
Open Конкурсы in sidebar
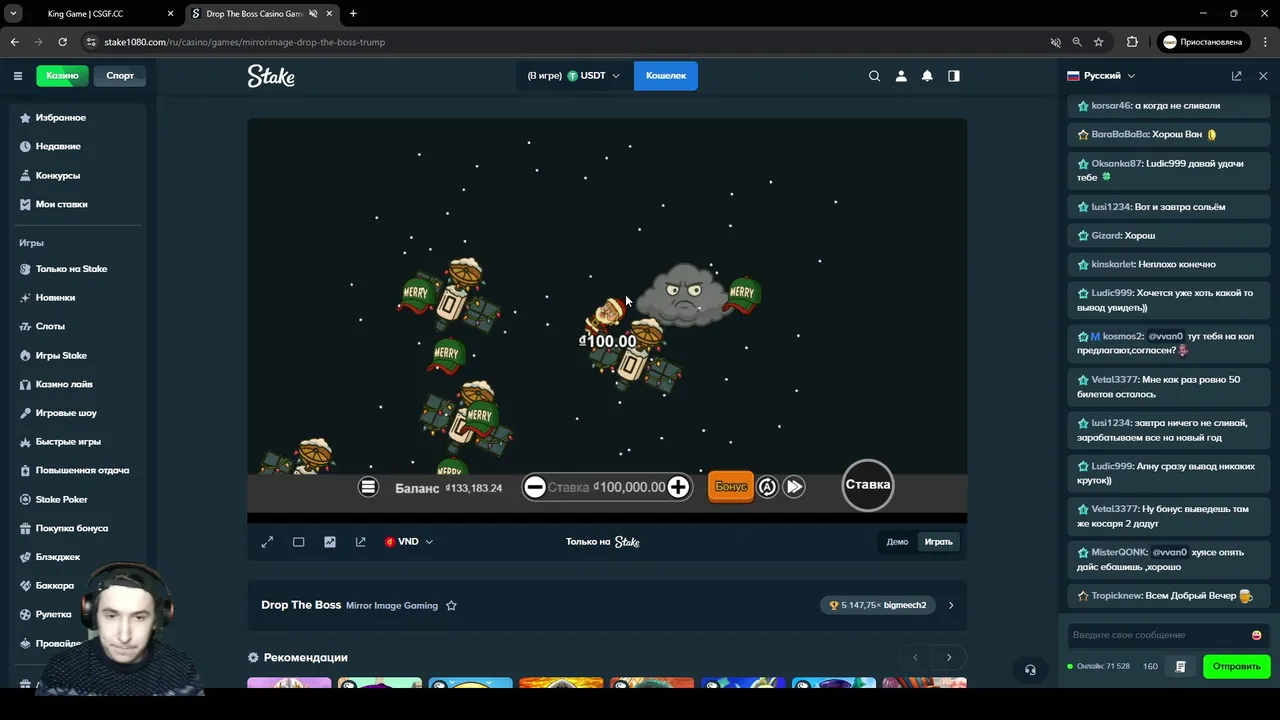click(78, 175)
